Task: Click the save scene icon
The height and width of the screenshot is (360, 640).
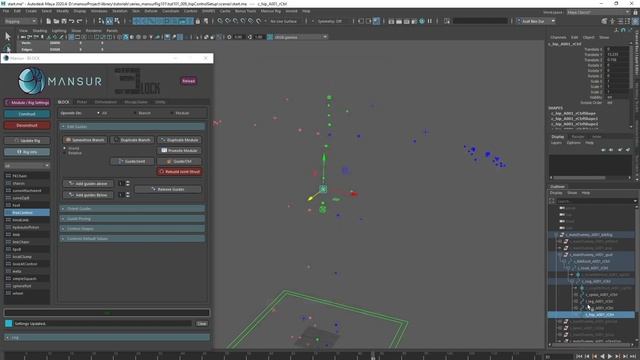Action: click(x=64, y=21)
